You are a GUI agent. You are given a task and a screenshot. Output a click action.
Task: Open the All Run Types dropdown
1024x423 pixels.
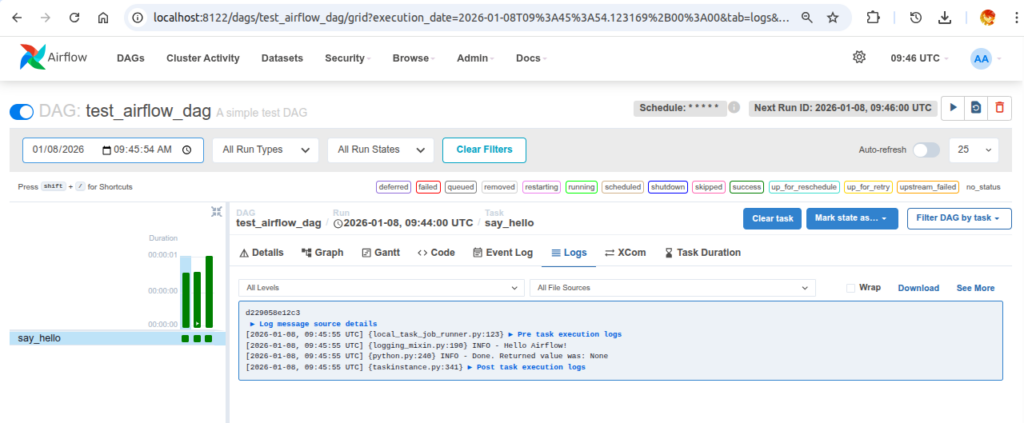point(265,150)
